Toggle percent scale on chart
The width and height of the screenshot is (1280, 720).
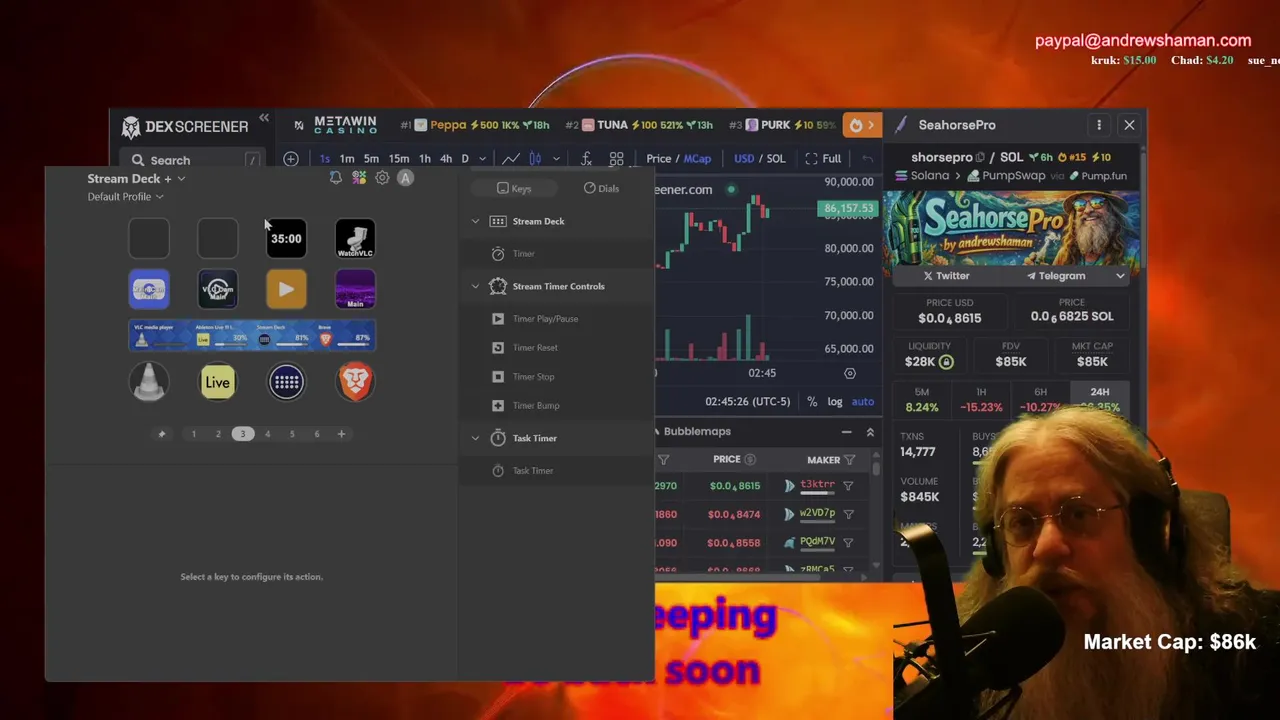[x=812, y=402]
